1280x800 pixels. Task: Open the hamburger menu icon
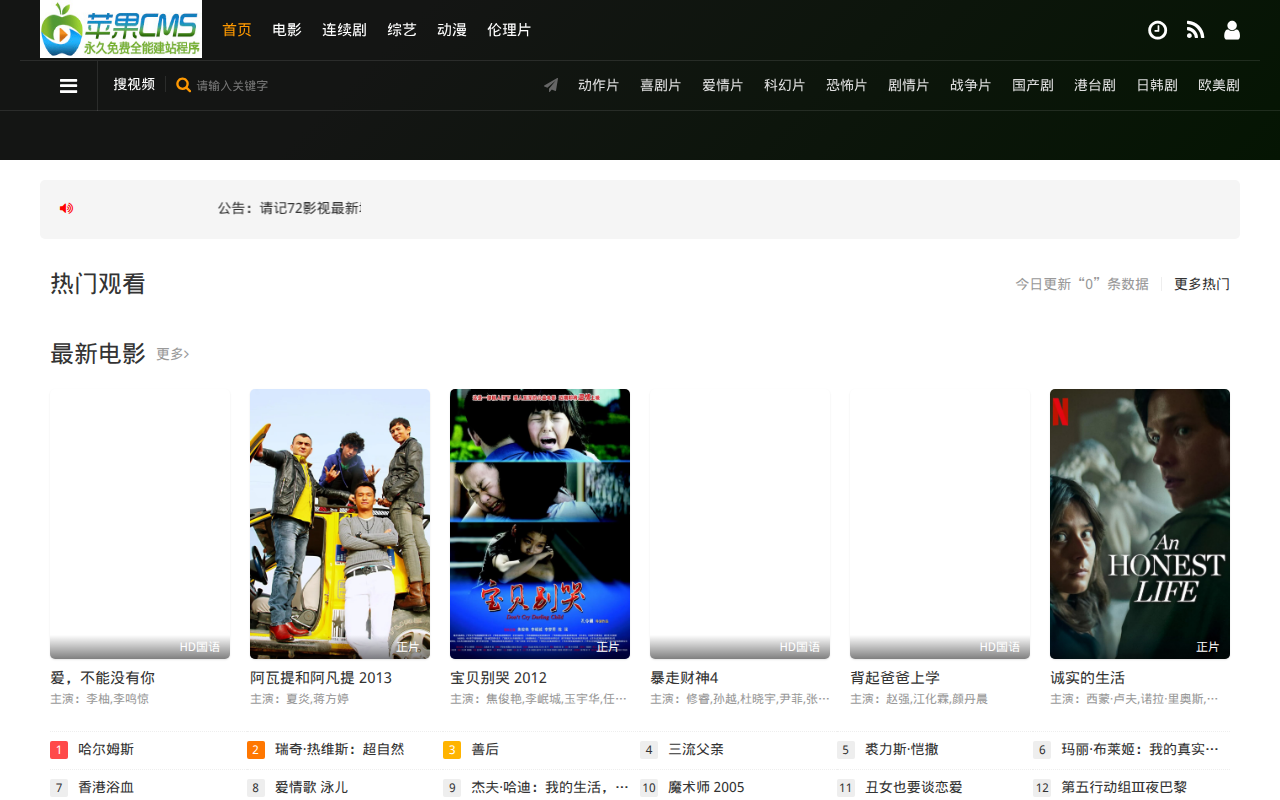pos(69,86)
